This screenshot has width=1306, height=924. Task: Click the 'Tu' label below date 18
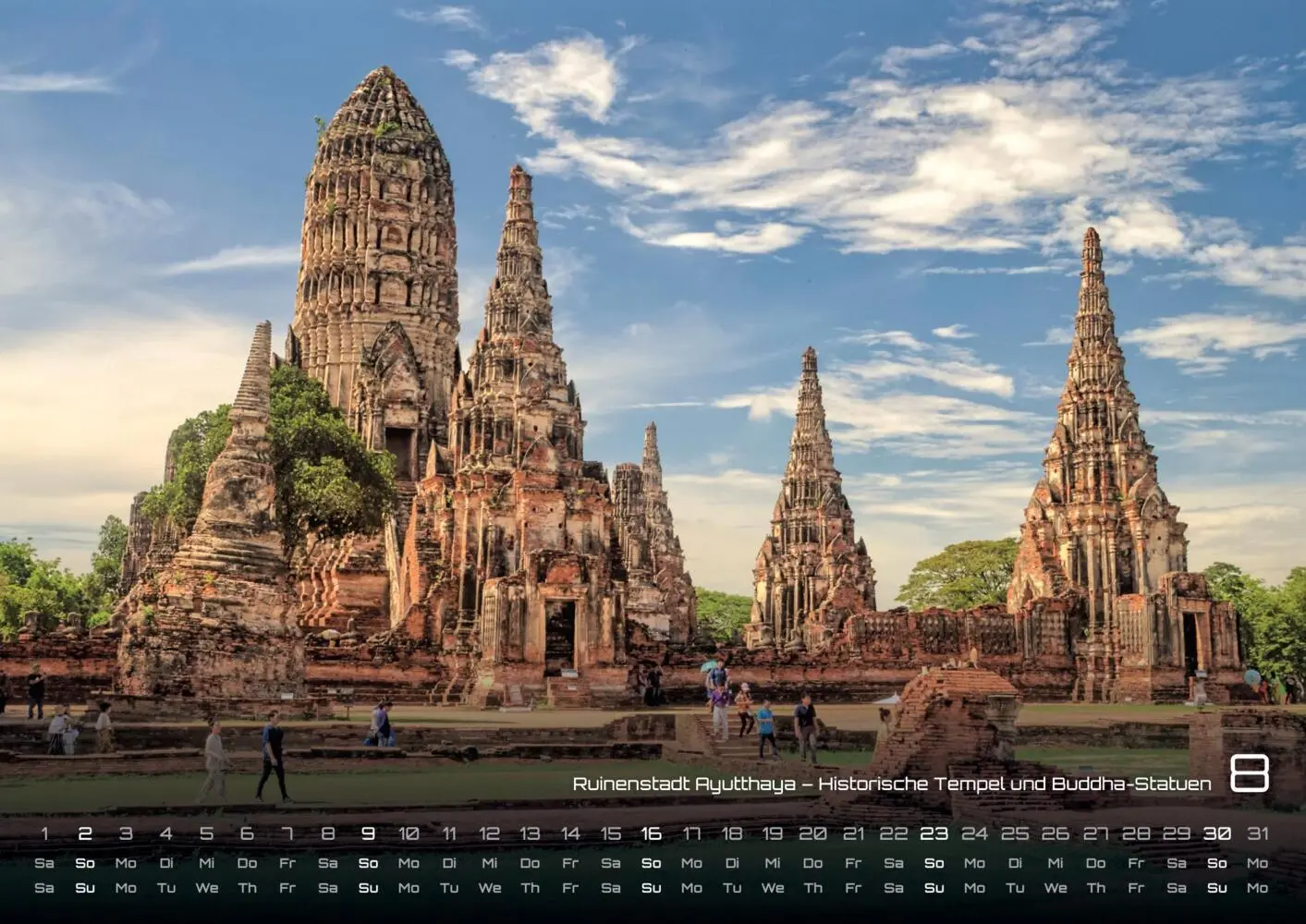pos(735,887)
